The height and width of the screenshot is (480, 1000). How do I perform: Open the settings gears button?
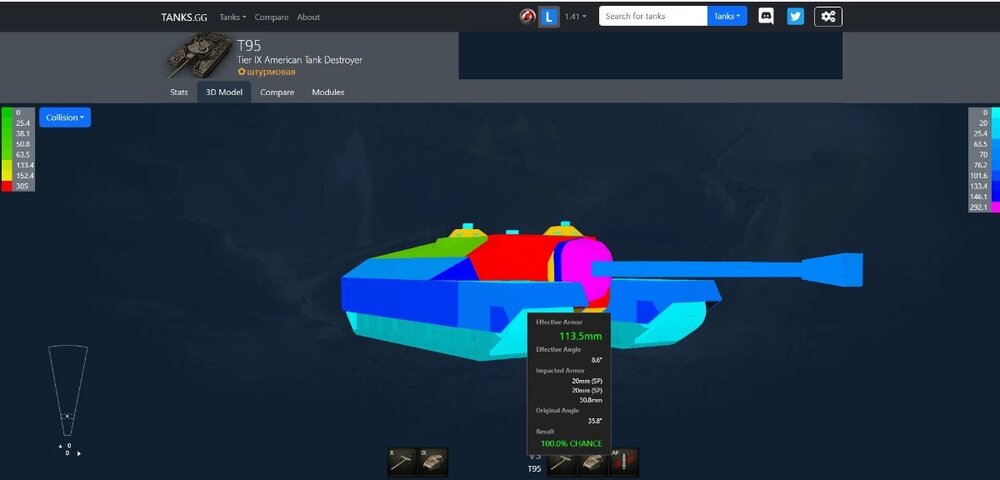[x=828, y=17]
